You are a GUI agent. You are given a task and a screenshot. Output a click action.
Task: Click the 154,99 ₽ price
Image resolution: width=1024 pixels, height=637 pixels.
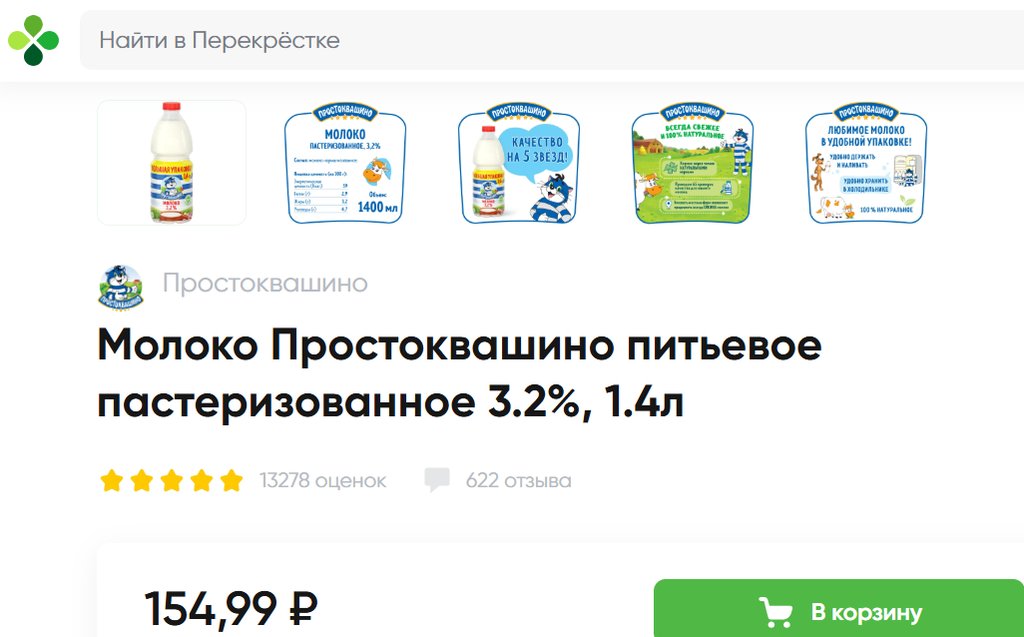(231, 609)
